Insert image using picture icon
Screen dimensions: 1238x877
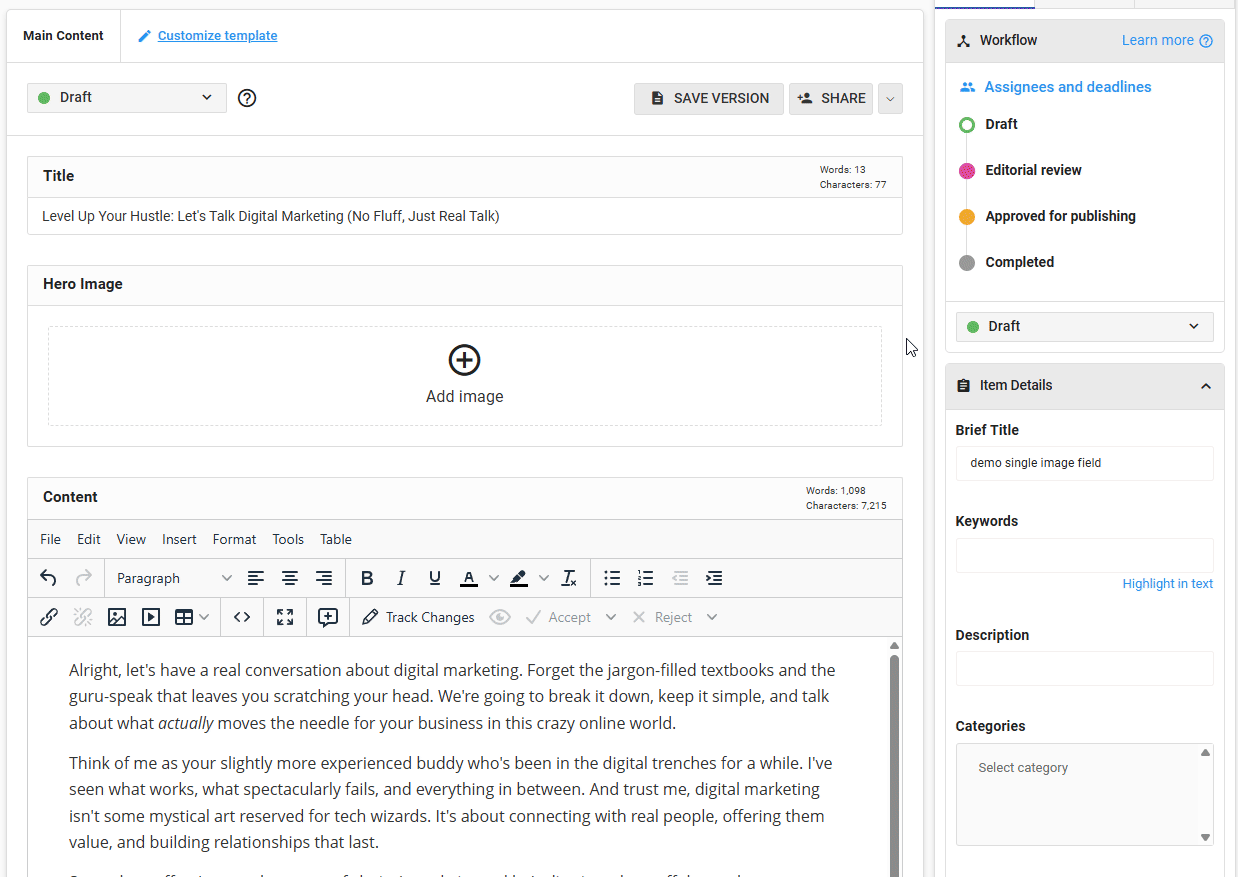click(x=117, y=617)
